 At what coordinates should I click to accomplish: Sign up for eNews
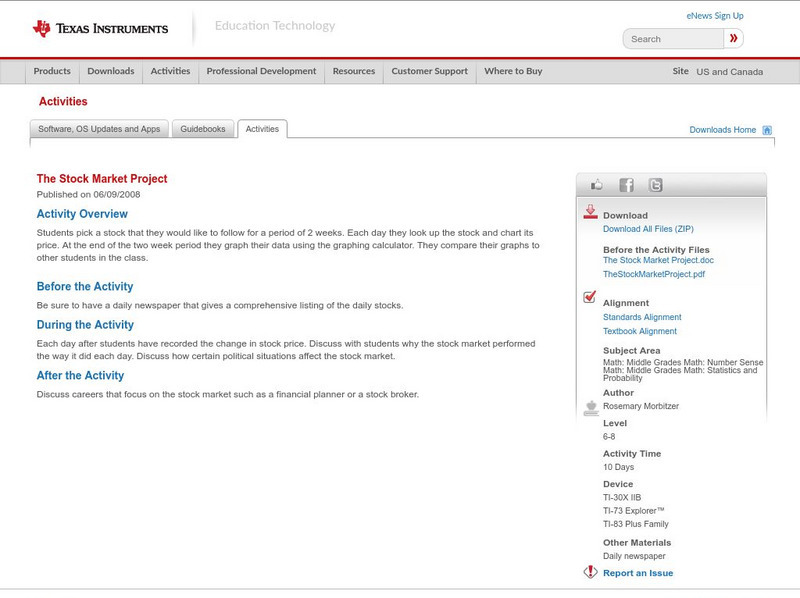coord(714,14)
